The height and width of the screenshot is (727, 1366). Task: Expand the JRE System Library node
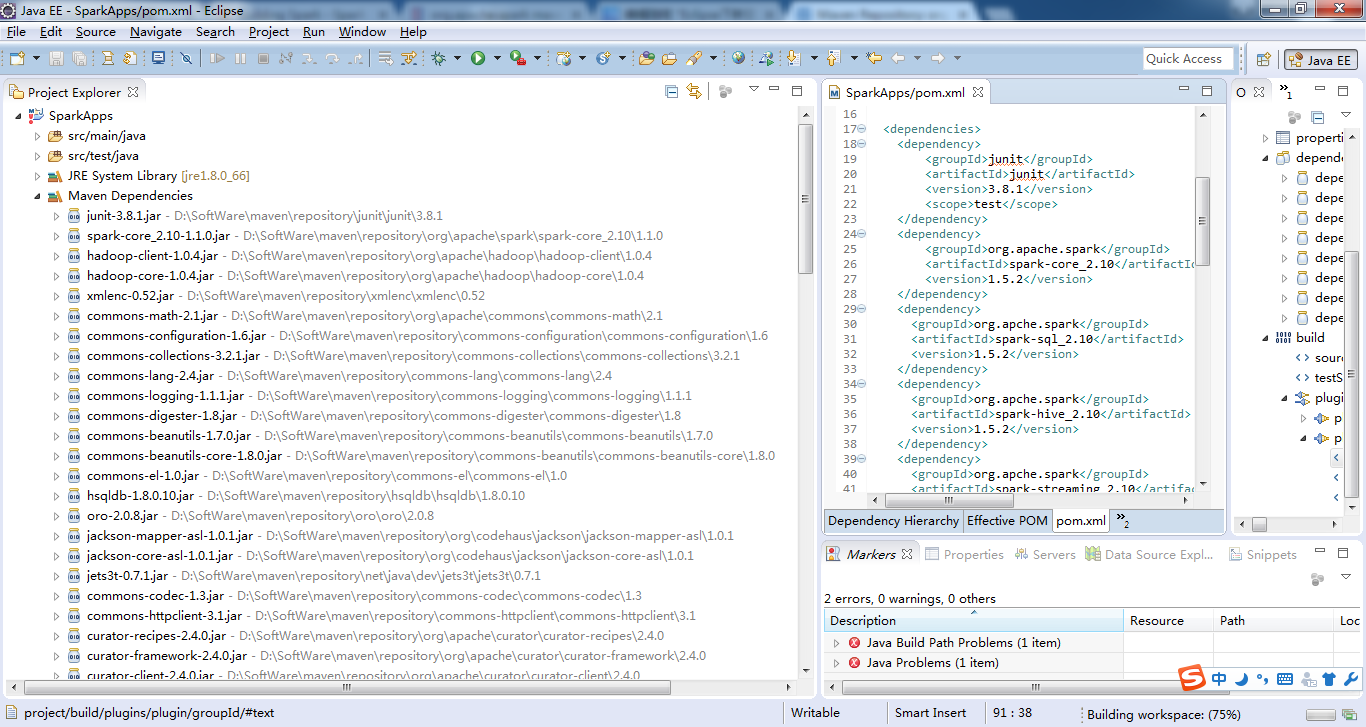(37, 176)
